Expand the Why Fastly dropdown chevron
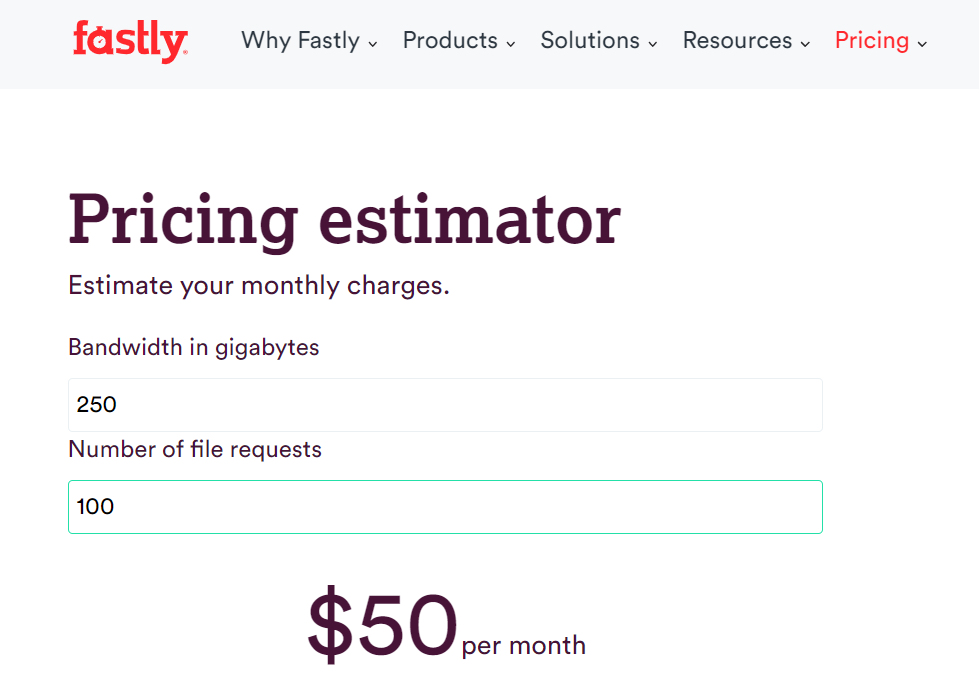 click(374, 44)
